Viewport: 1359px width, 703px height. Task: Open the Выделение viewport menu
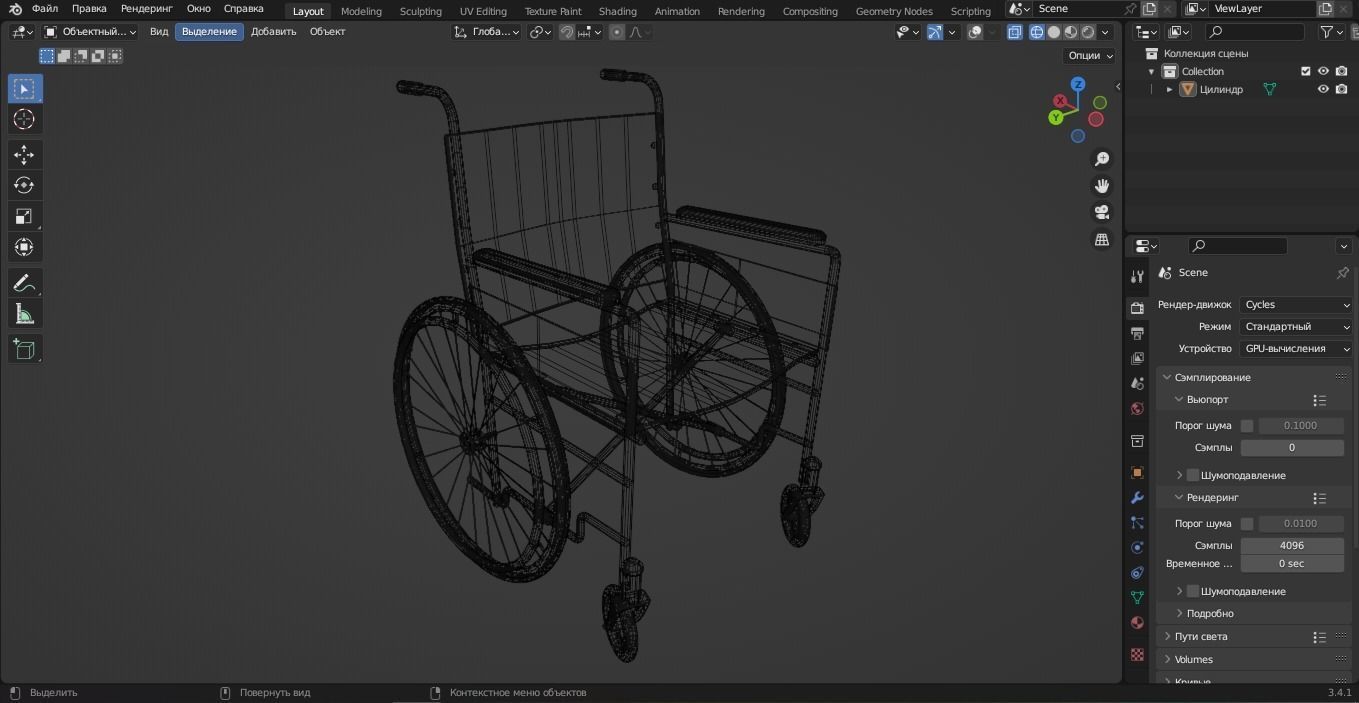tap(209, 32)
